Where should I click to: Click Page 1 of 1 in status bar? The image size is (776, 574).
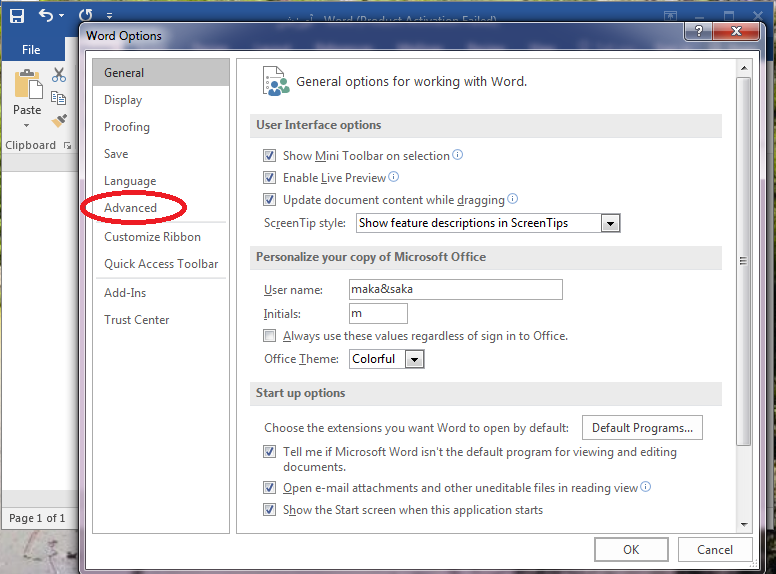pos(37,518)
